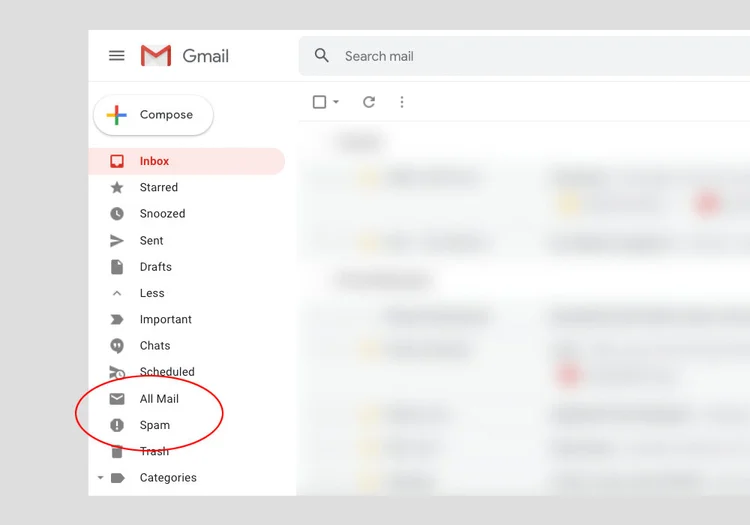Open the select dropdown arrow
The height and width of the screenshot is (525, 750).
tap(336, 102)
